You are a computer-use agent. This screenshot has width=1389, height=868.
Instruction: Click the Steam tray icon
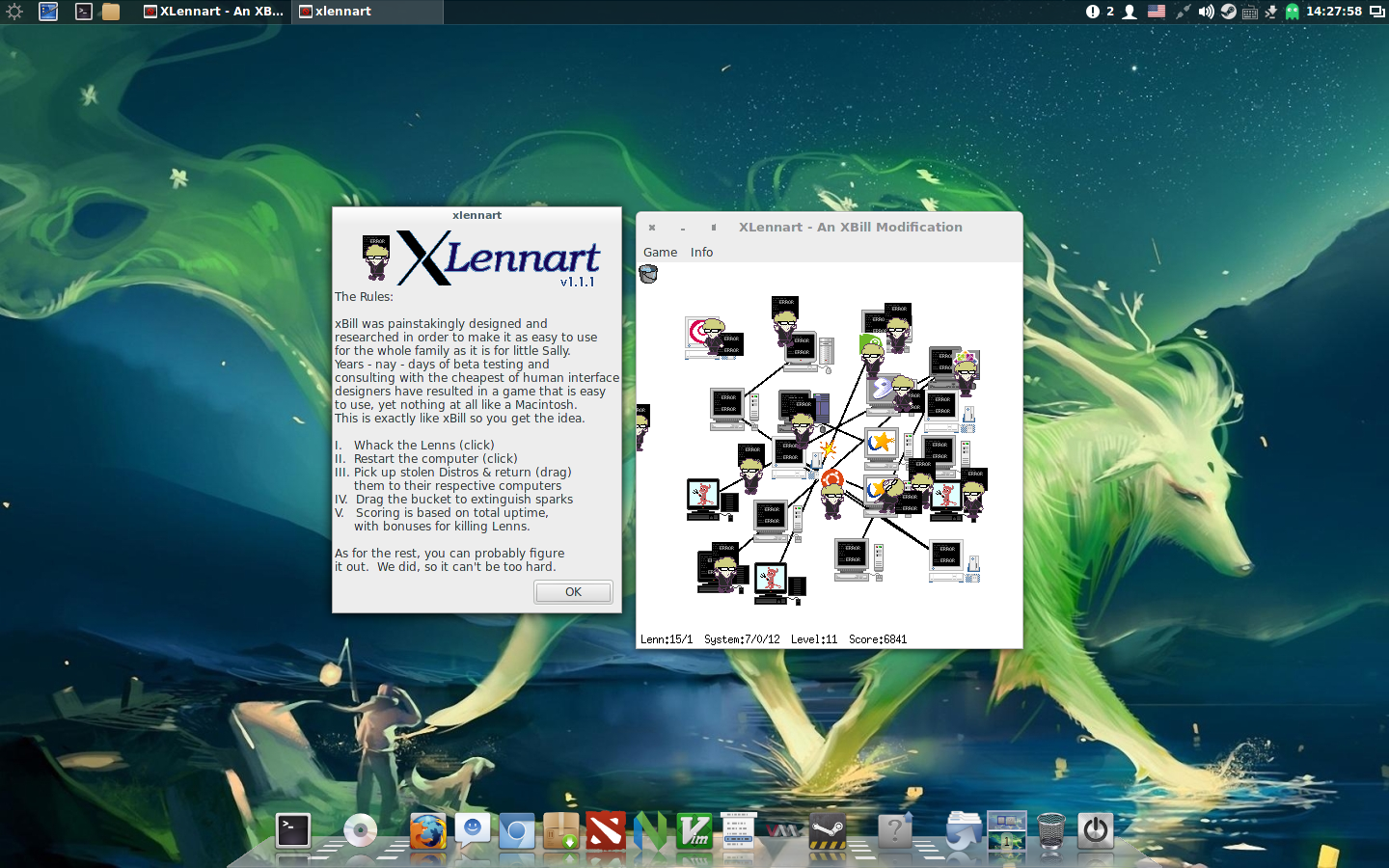point(1228,12)
